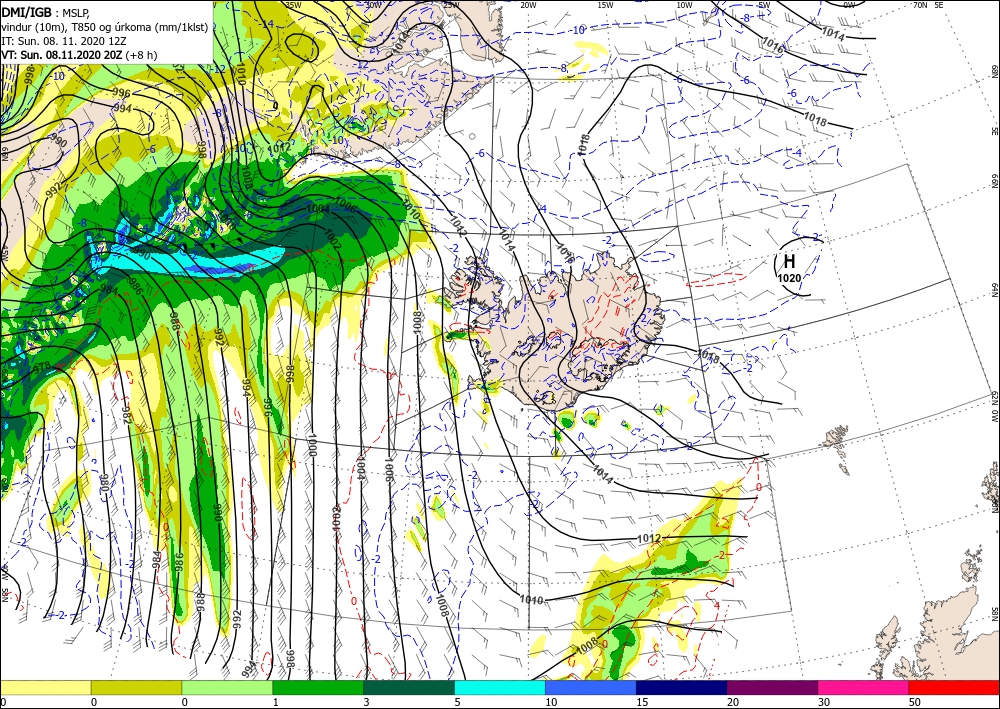Select the olive-yellow legend color segment
The height and width of the screenshot is (709, 1000).
(136, 687)
